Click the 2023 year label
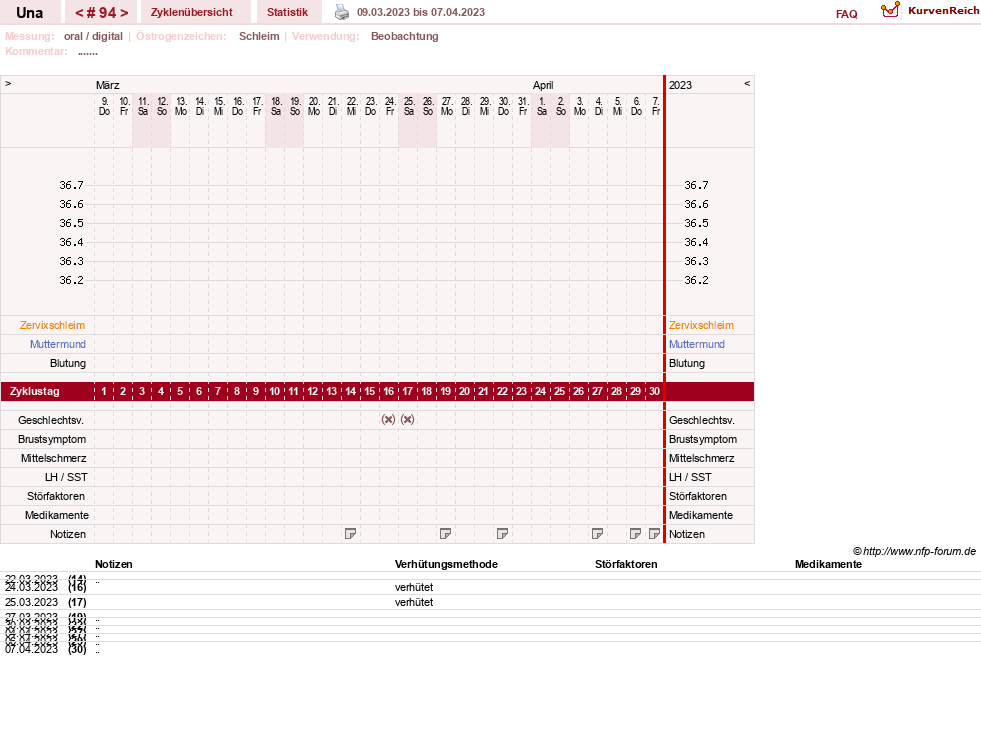Image resolution: width=981 pixels, height=743 pixels. point(680,85)
